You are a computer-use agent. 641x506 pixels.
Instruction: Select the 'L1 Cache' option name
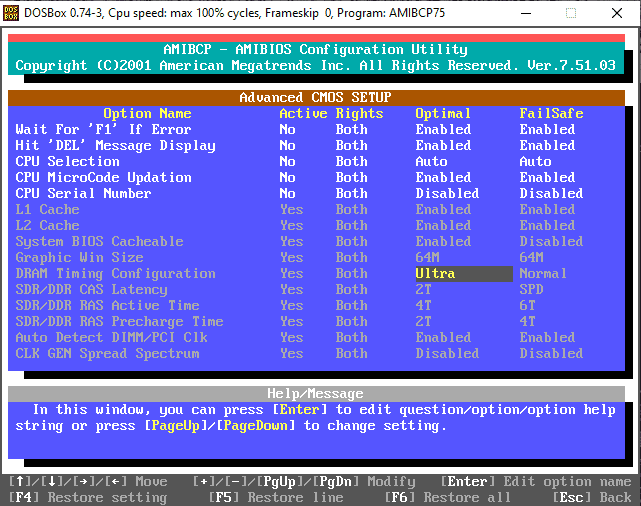pos(47,209)
